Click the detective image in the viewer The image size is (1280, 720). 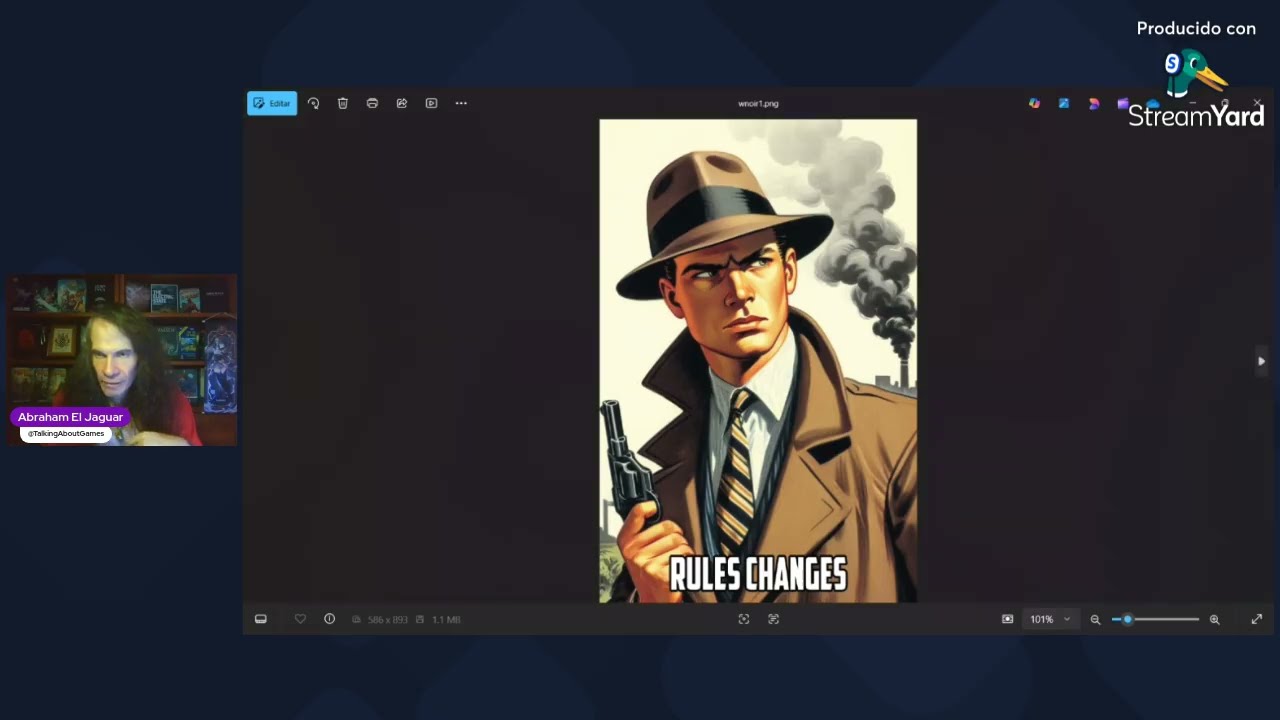click(758, 361)
